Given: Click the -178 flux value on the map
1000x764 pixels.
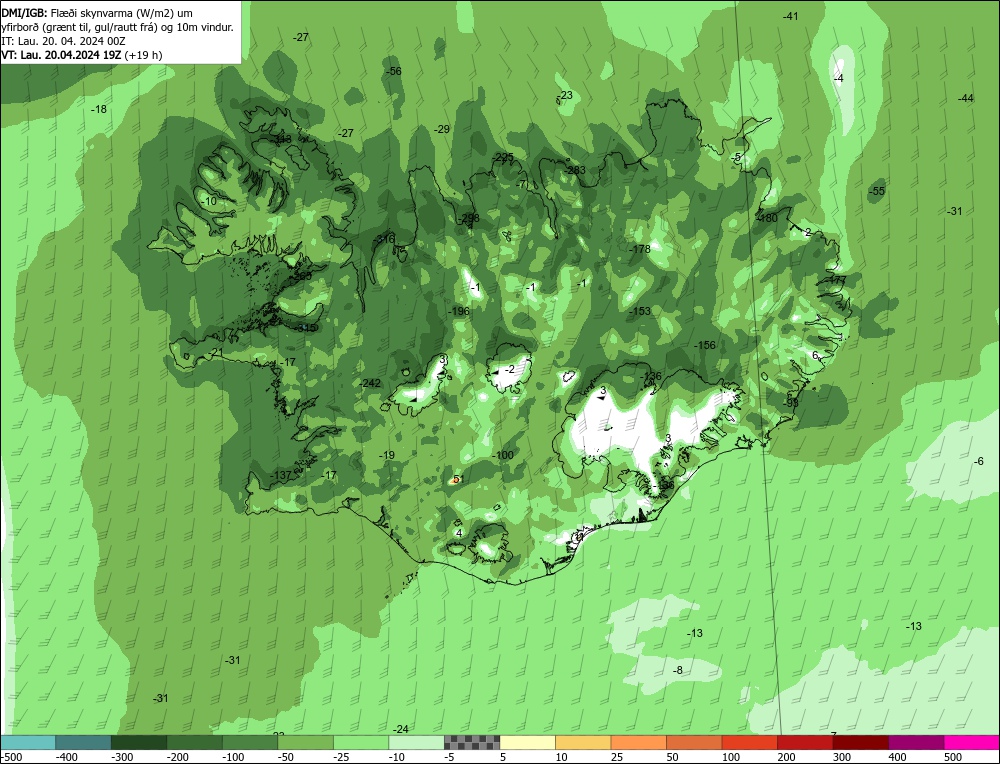Looking at the screenshot, I should (x=639, y=249).
